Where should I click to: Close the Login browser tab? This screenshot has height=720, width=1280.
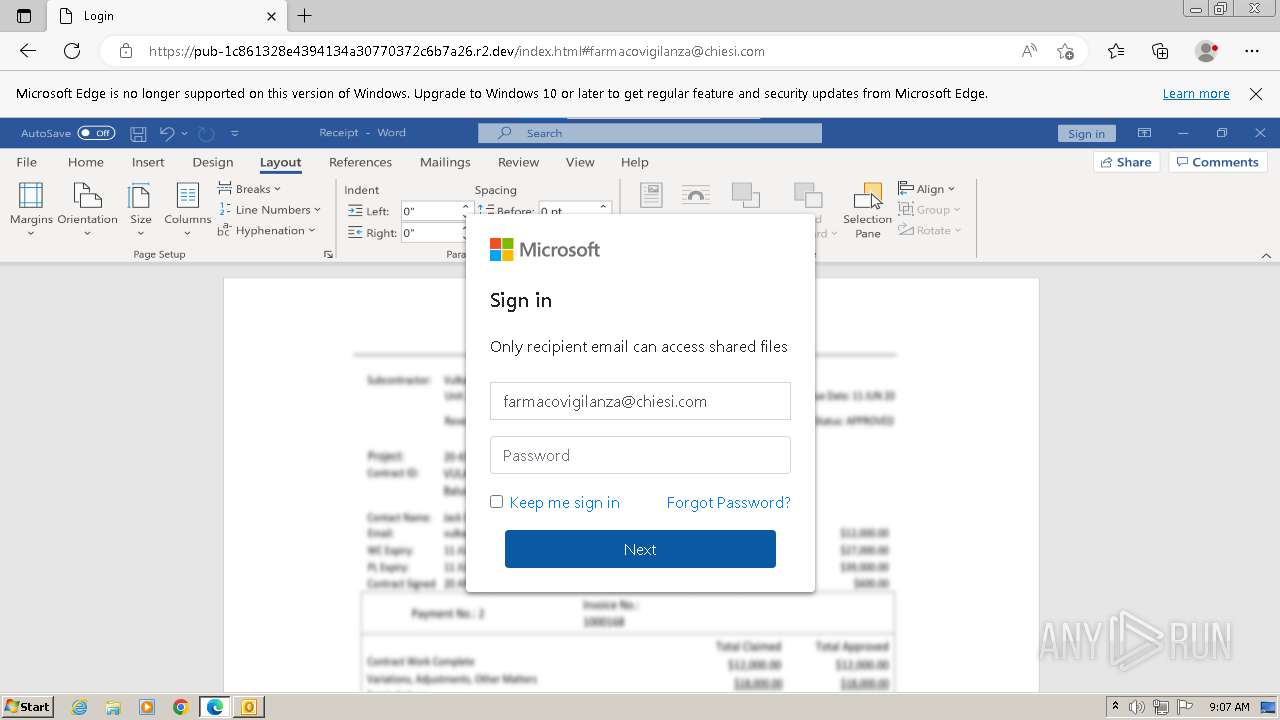click(272, 16)
